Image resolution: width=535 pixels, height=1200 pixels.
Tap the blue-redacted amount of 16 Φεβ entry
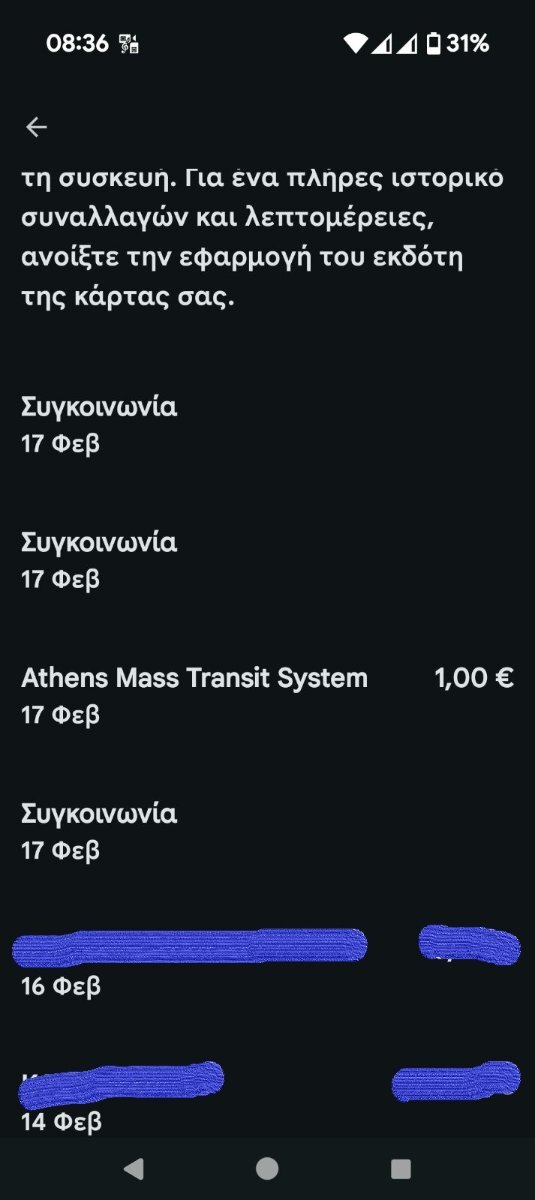click(469, 945)
